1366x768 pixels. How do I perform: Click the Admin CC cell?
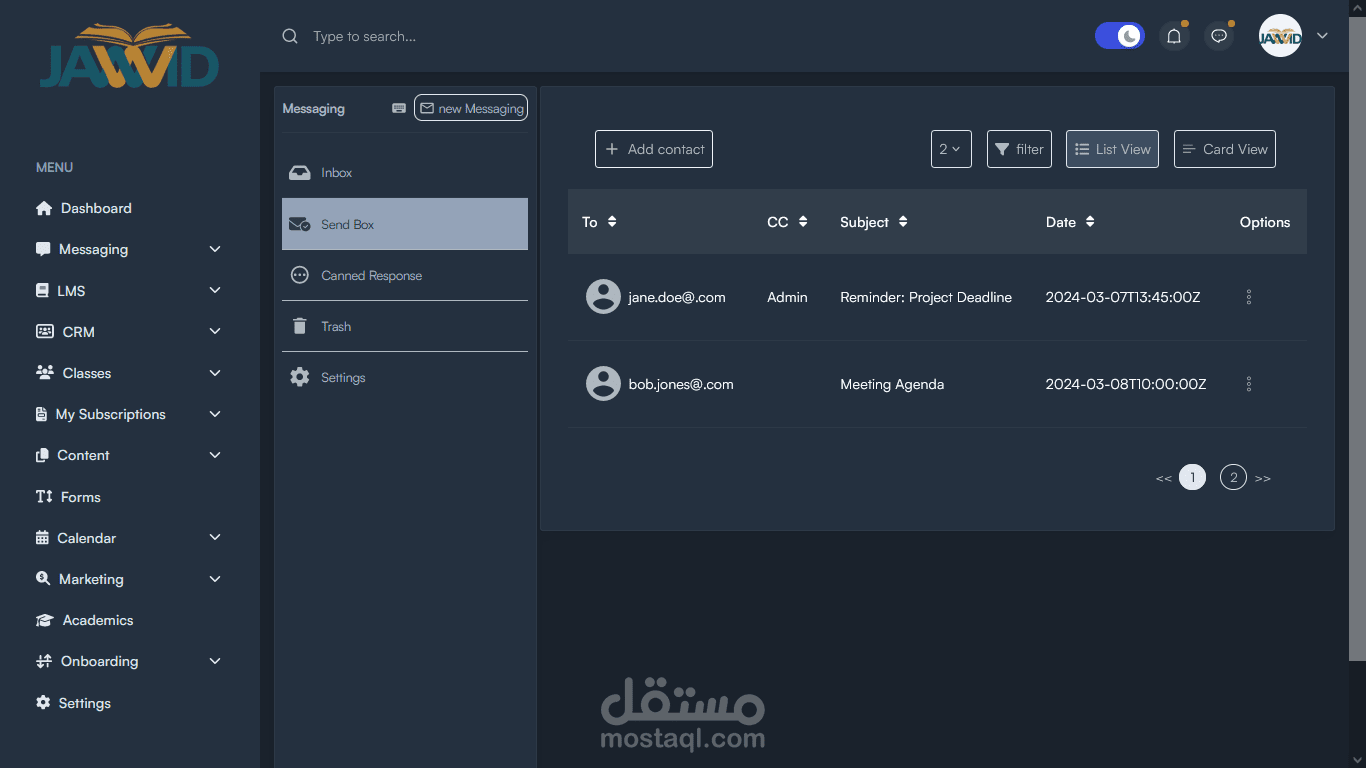pyautogui.click(x=787, y=297)
